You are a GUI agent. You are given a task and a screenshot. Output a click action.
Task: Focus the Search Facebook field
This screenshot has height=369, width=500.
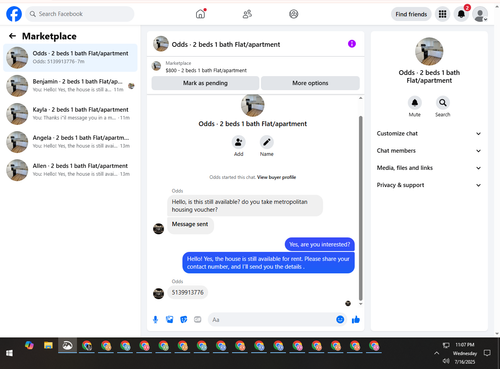coord(80,14)
